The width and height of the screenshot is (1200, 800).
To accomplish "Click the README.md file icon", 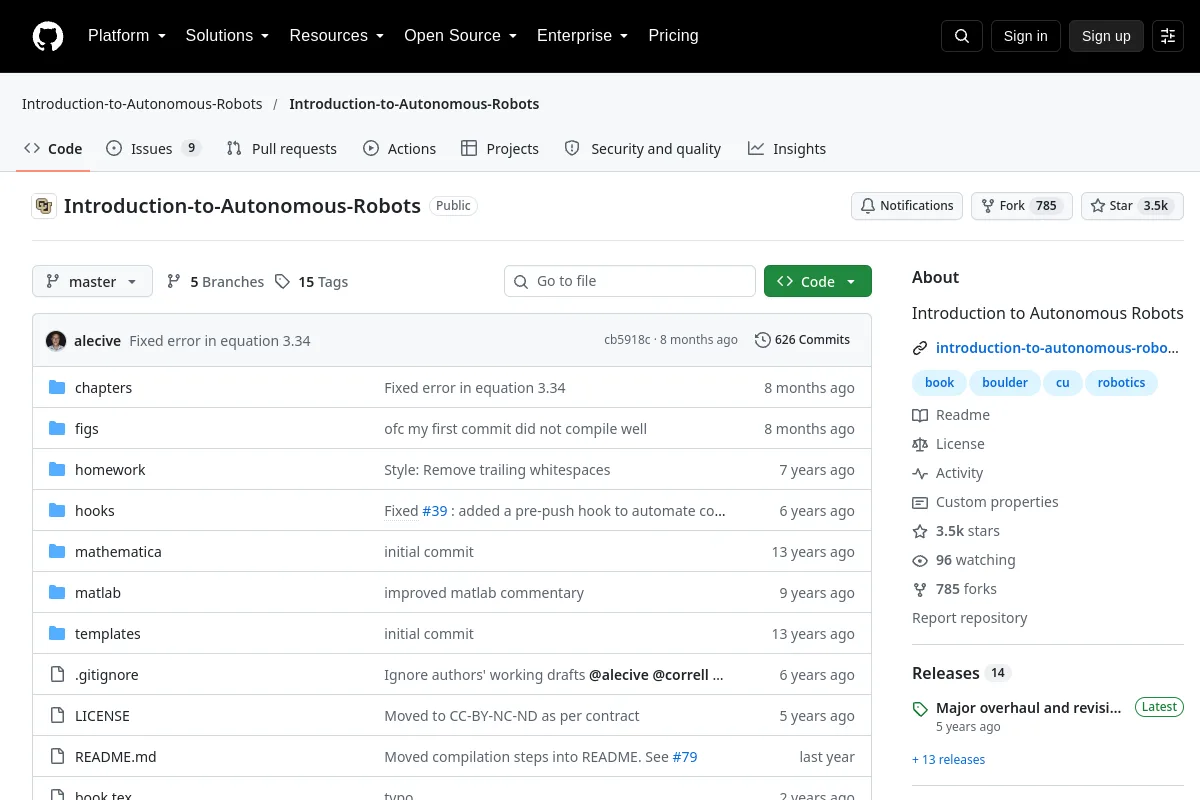I will point(57,757).
